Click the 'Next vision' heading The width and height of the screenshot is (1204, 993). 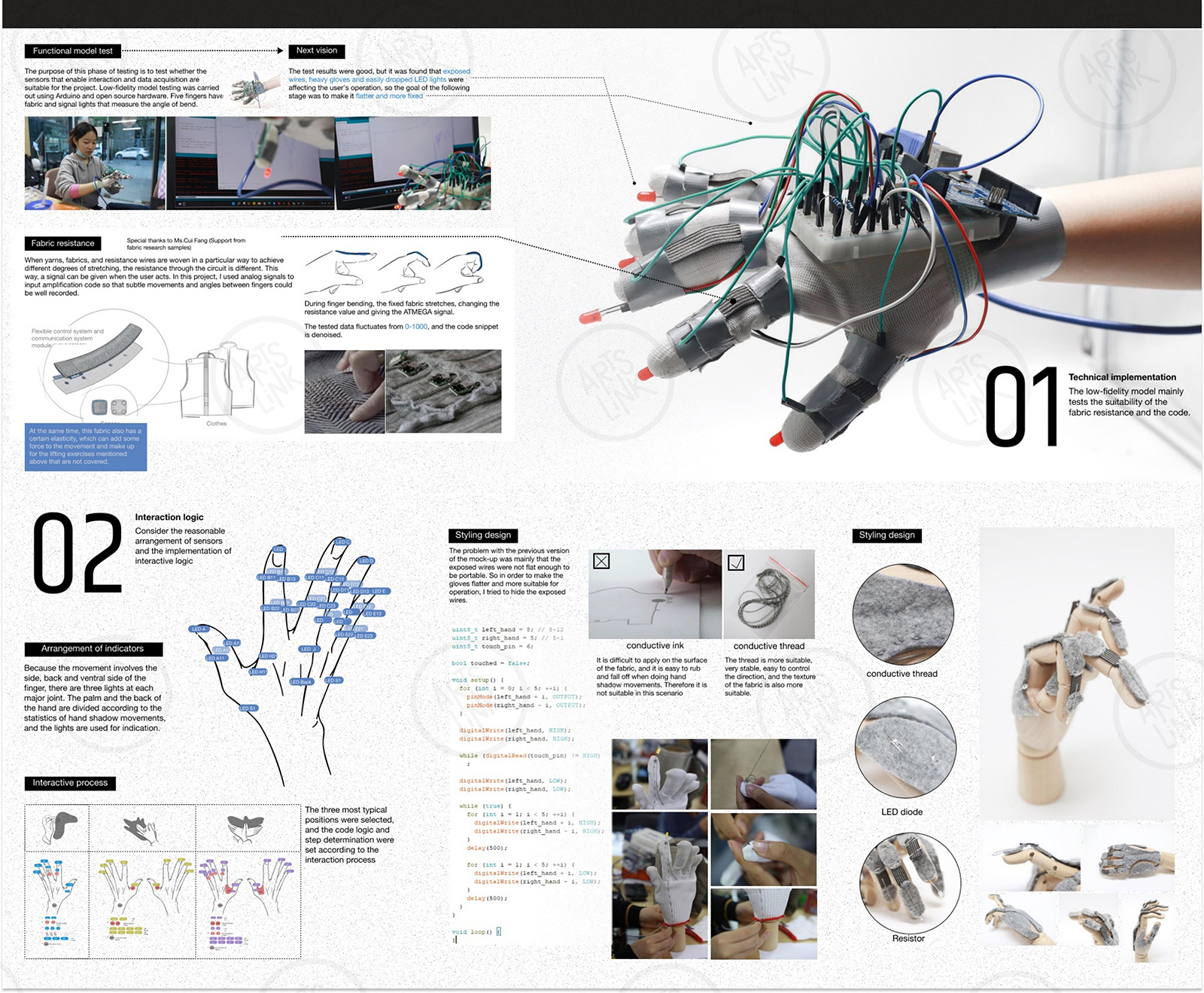(x=317, y=51)
